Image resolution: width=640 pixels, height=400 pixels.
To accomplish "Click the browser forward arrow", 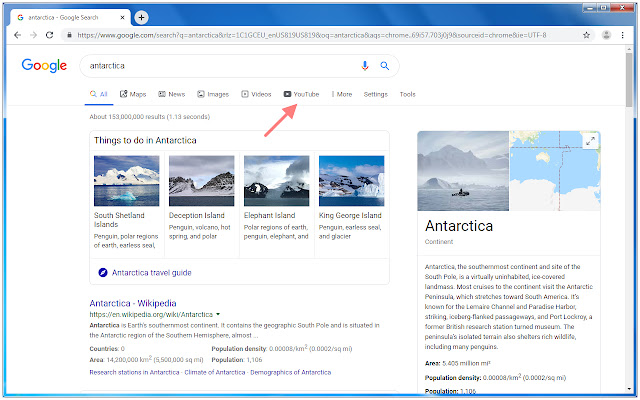I will [33, 35].
